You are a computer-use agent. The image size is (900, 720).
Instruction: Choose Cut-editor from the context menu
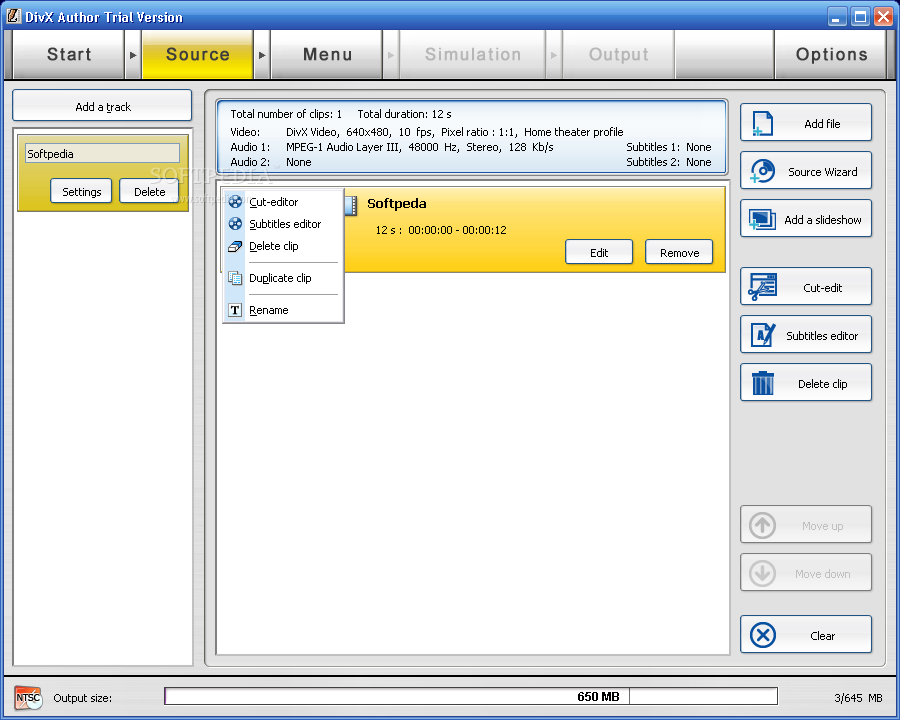tap(283, 202)
